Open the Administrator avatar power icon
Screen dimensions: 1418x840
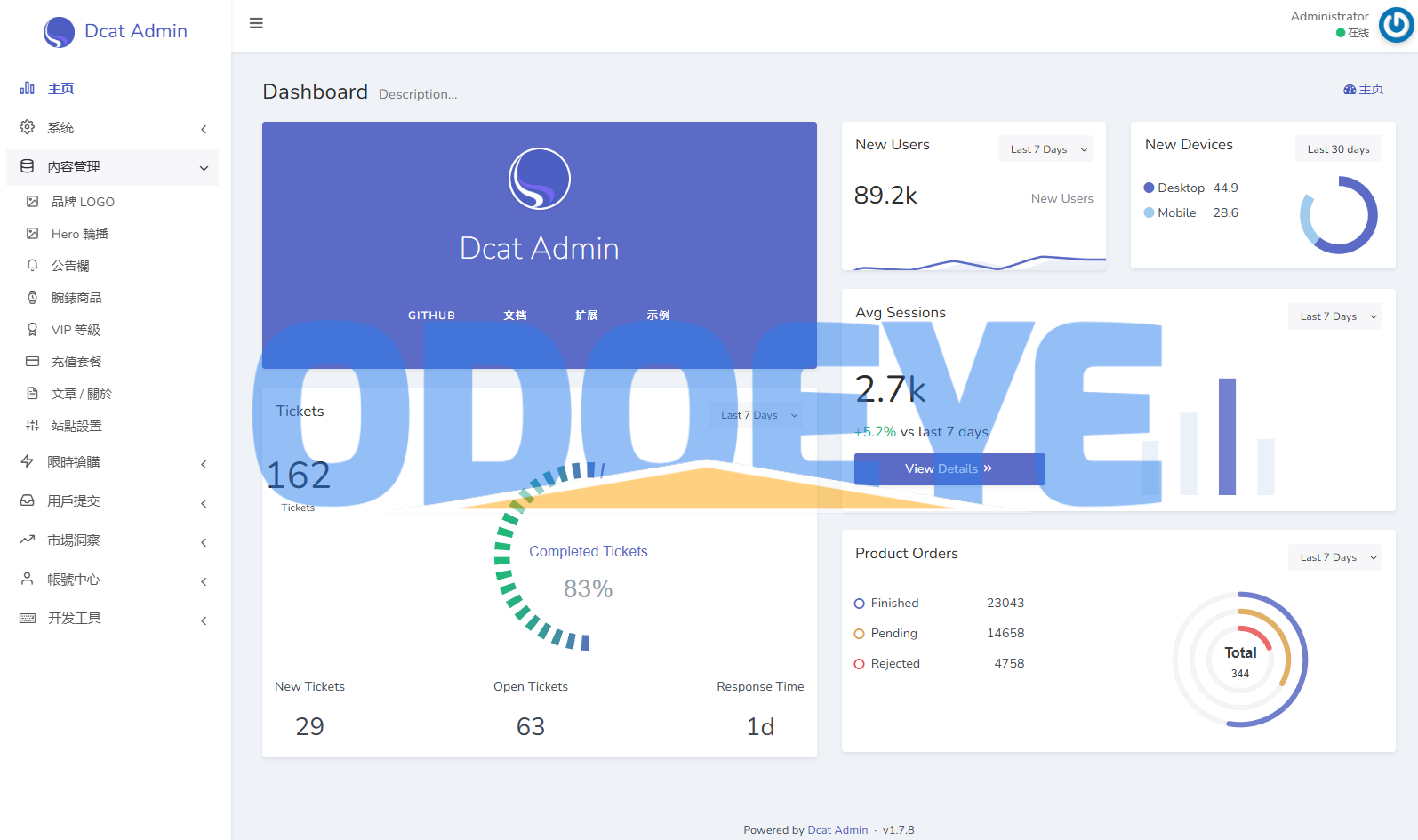click(1396, 25)
